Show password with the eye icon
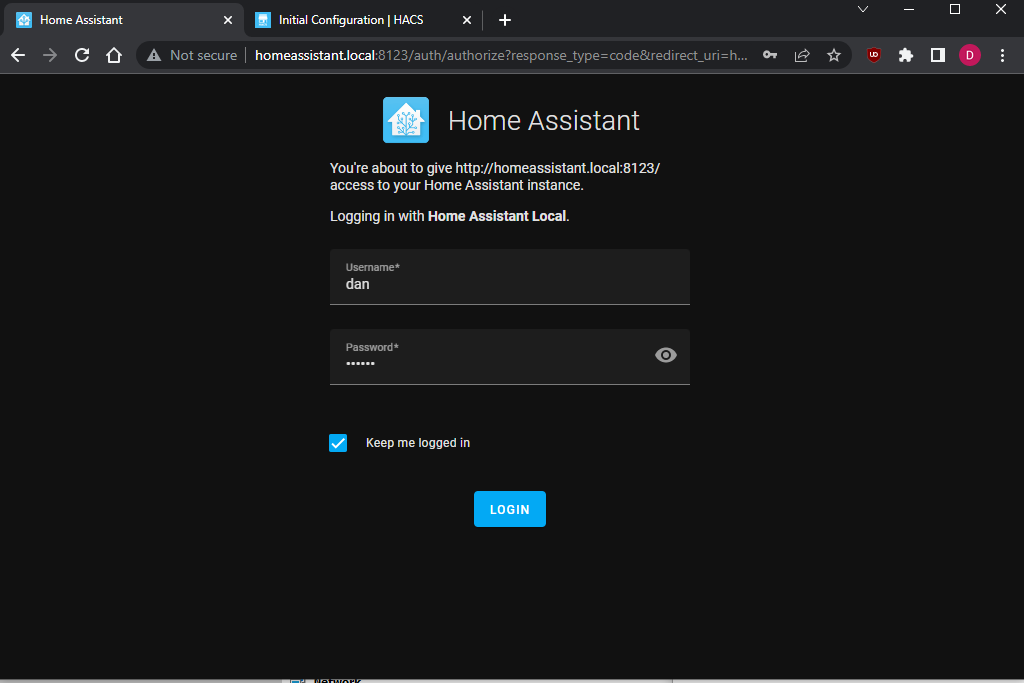Screen dimensions: 1024x683 click(x=665, y=355)
